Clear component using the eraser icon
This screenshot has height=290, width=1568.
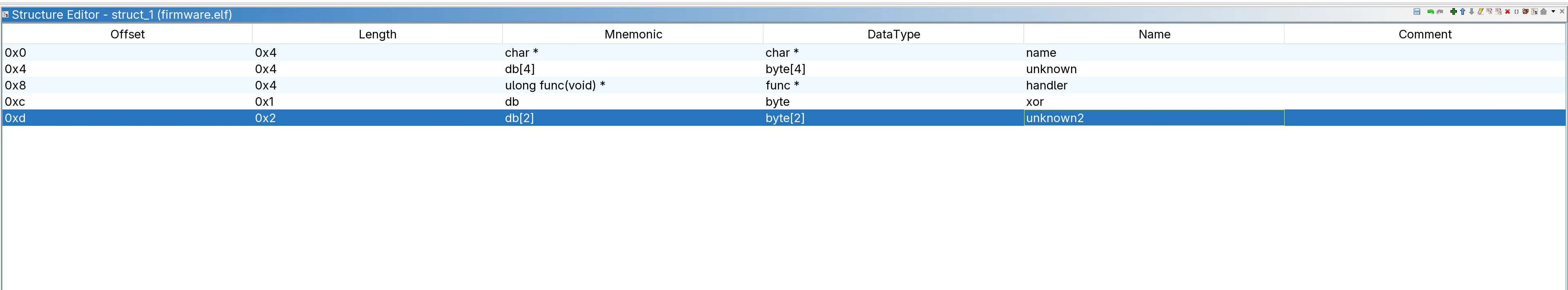[1480, 11]
